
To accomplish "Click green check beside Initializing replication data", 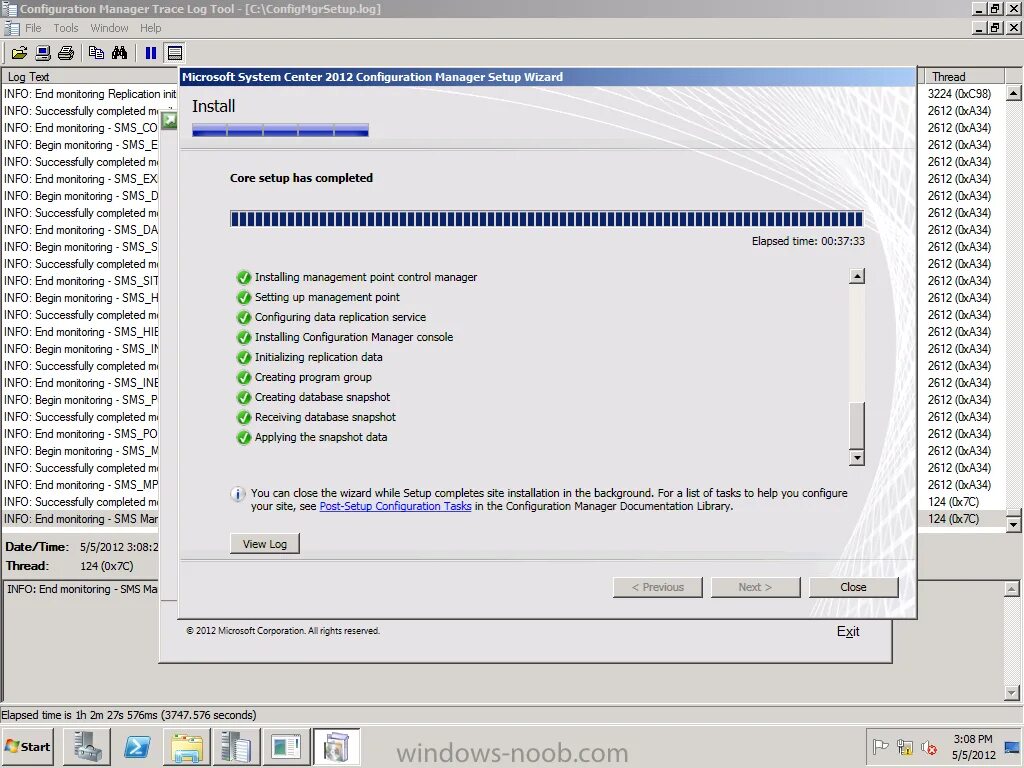I will [x=244, y=358].
